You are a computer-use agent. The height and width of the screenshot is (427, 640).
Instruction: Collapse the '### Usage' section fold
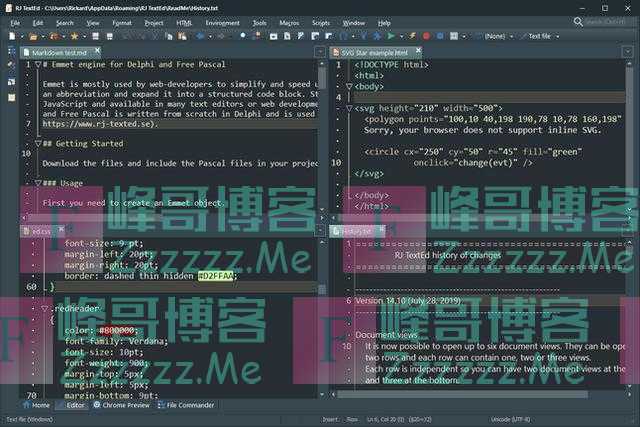37,183
